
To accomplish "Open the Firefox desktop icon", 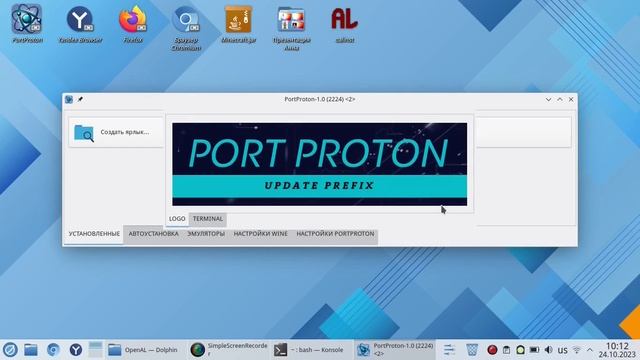I will click(133, 24).
